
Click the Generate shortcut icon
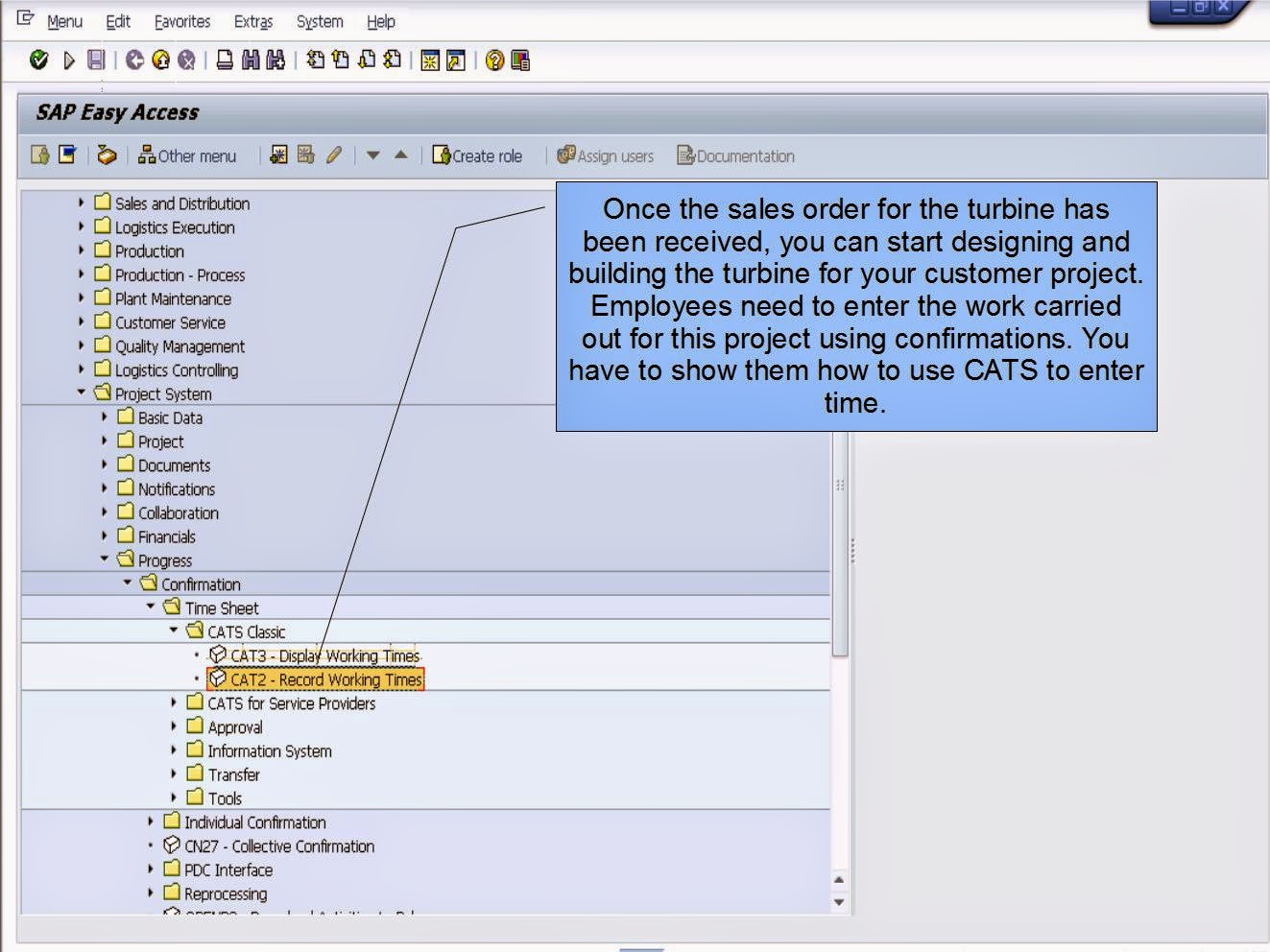tap(456, 60)
